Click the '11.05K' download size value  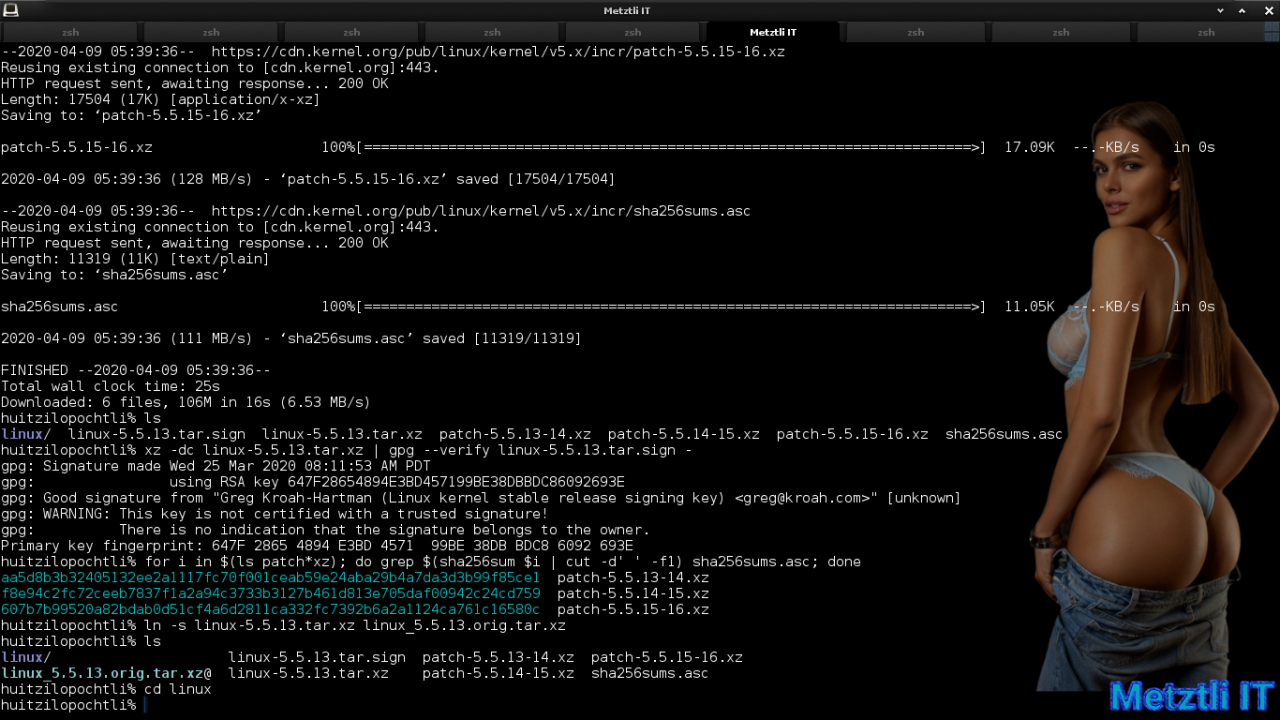[x=1029, y=307]
